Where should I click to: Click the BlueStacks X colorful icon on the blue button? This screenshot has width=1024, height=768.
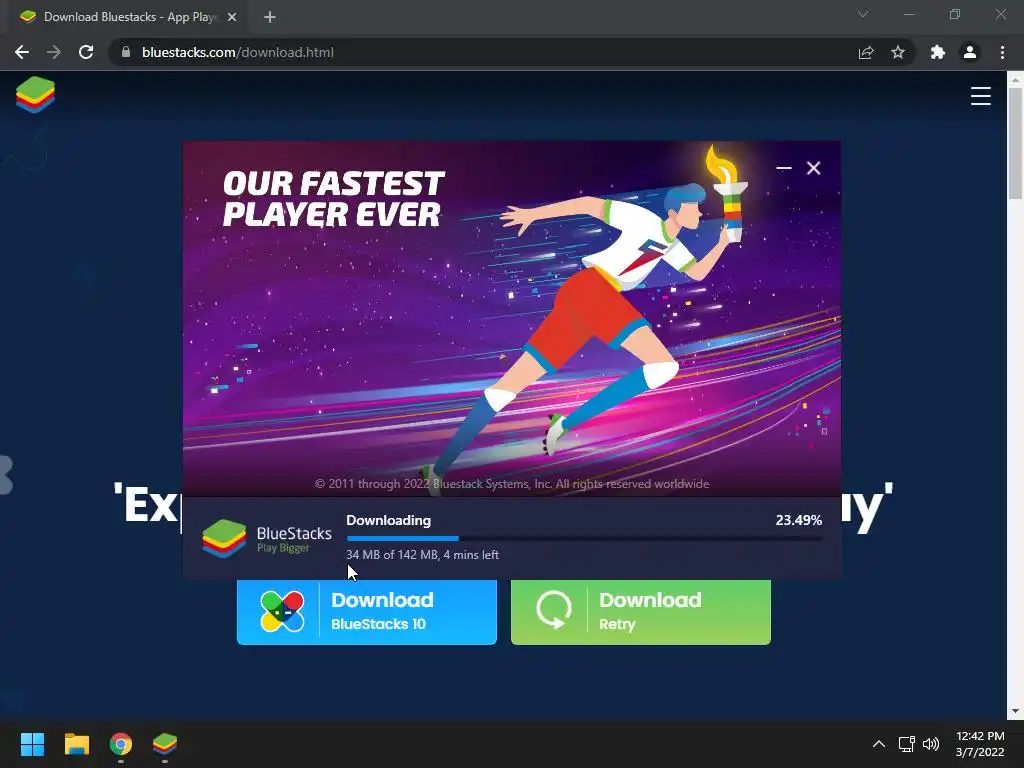point(282,611)
